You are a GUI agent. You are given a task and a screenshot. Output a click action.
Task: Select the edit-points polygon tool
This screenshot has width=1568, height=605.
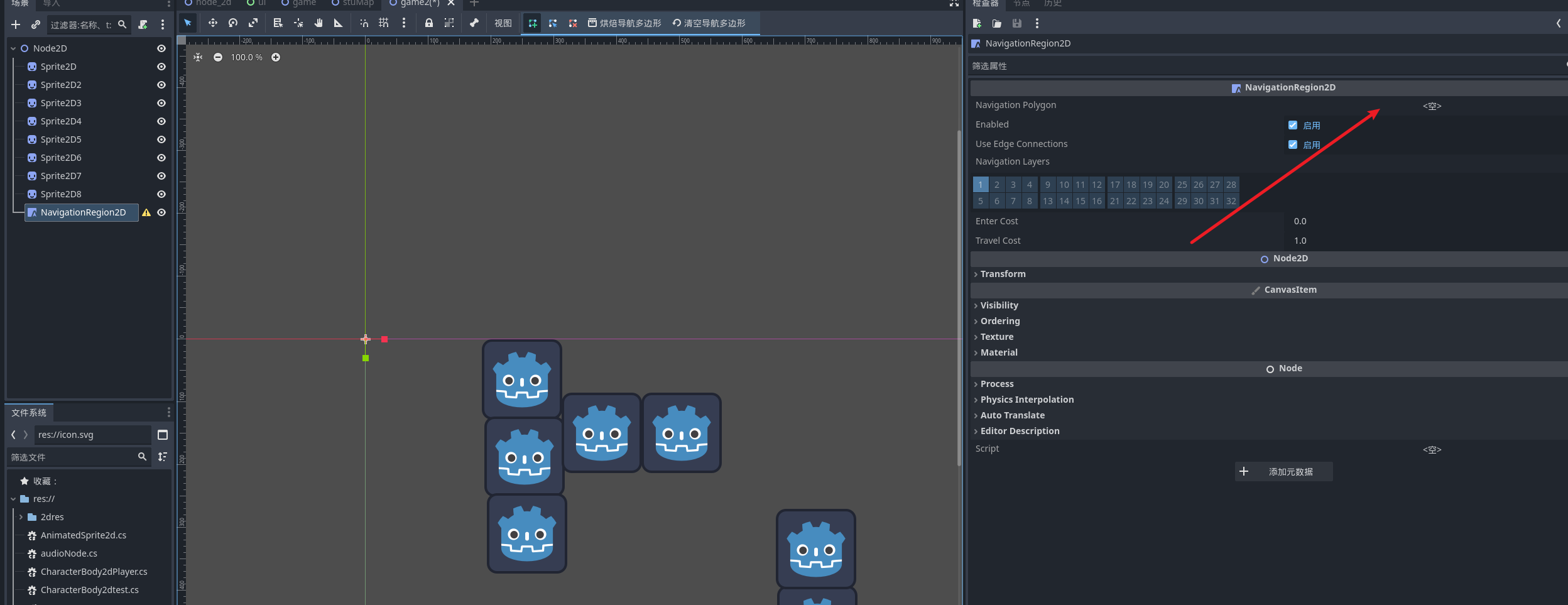553,23
